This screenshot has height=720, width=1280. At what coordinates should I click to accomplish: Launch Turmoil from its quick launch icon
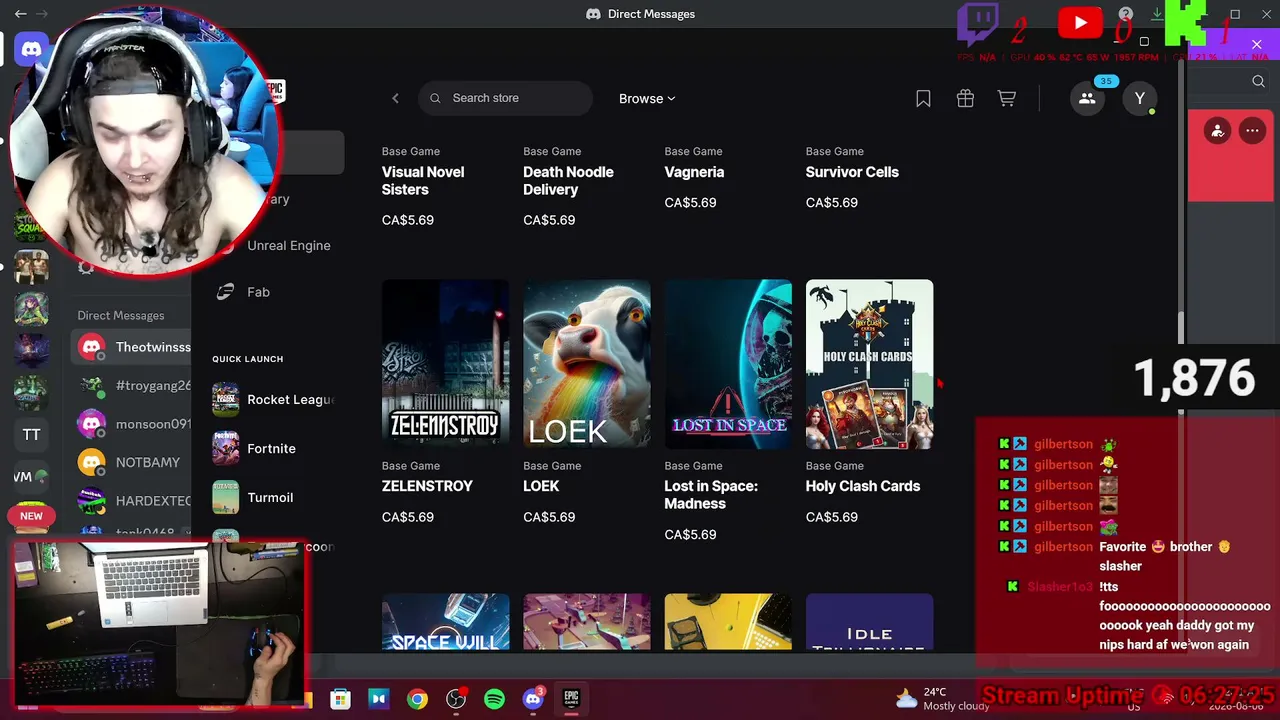226,498
